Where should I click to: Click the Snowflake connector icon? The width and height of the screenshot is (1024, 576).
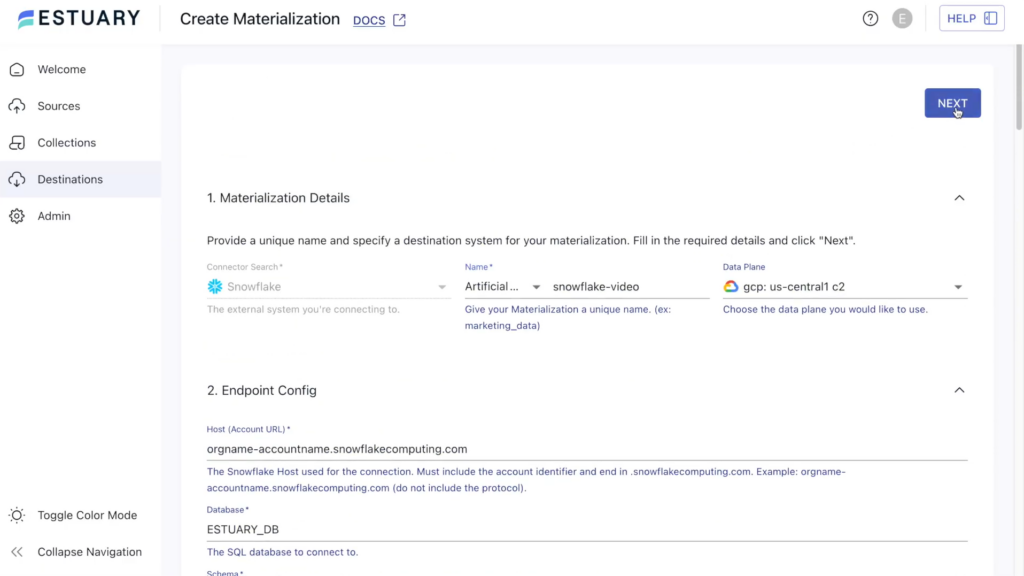coord(215,286)
